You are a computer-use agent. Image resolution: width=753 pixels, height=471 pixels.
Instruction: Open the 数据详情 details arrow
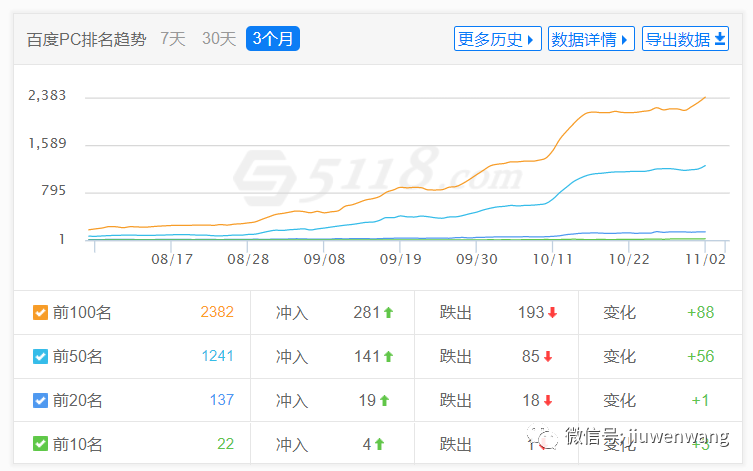pos(591,40)
